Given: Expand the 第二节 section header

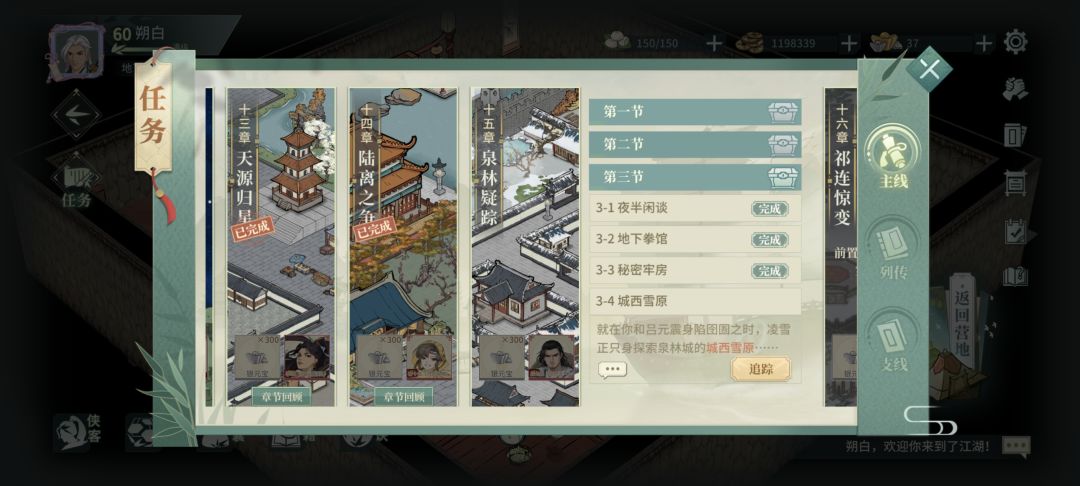Looking at the screenshot, I should click(x=695, y=145).
